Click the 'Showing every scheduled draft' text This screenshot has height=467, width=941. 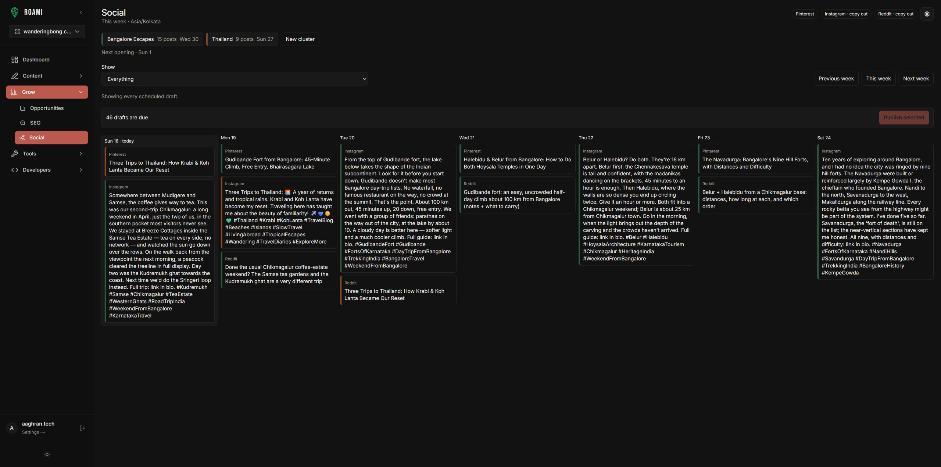coord(139,96)
